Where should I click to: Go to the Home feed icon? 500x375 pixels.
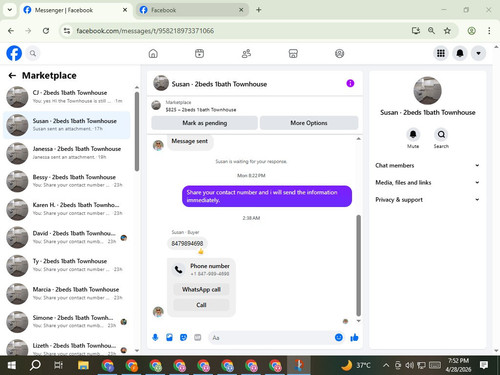153,53
